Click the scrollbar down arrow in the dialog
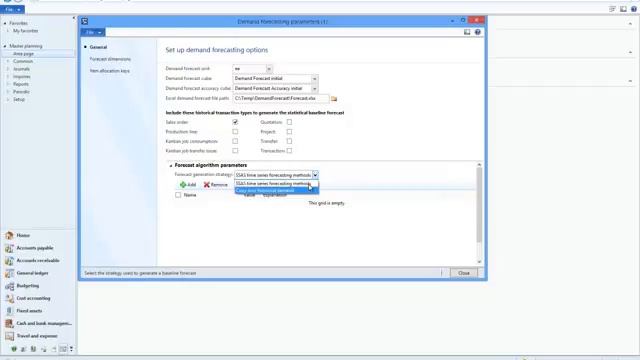640x360 pixels. coord(479,262)
